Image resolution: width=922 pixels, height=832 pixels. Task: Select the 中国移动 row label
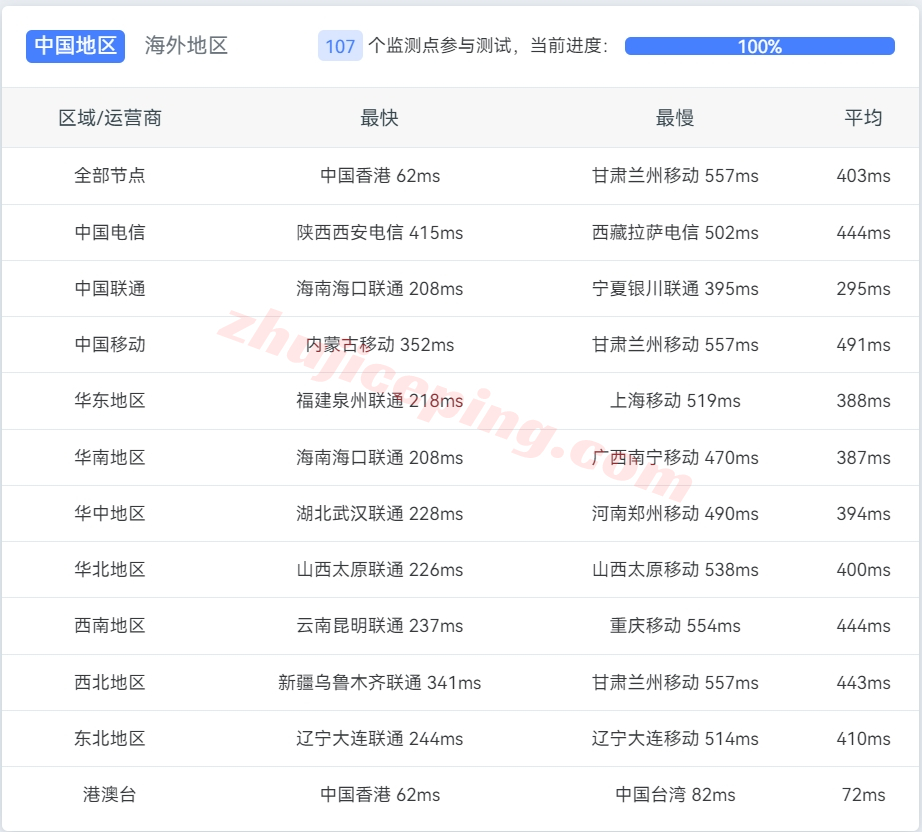(x=110, y=345)
